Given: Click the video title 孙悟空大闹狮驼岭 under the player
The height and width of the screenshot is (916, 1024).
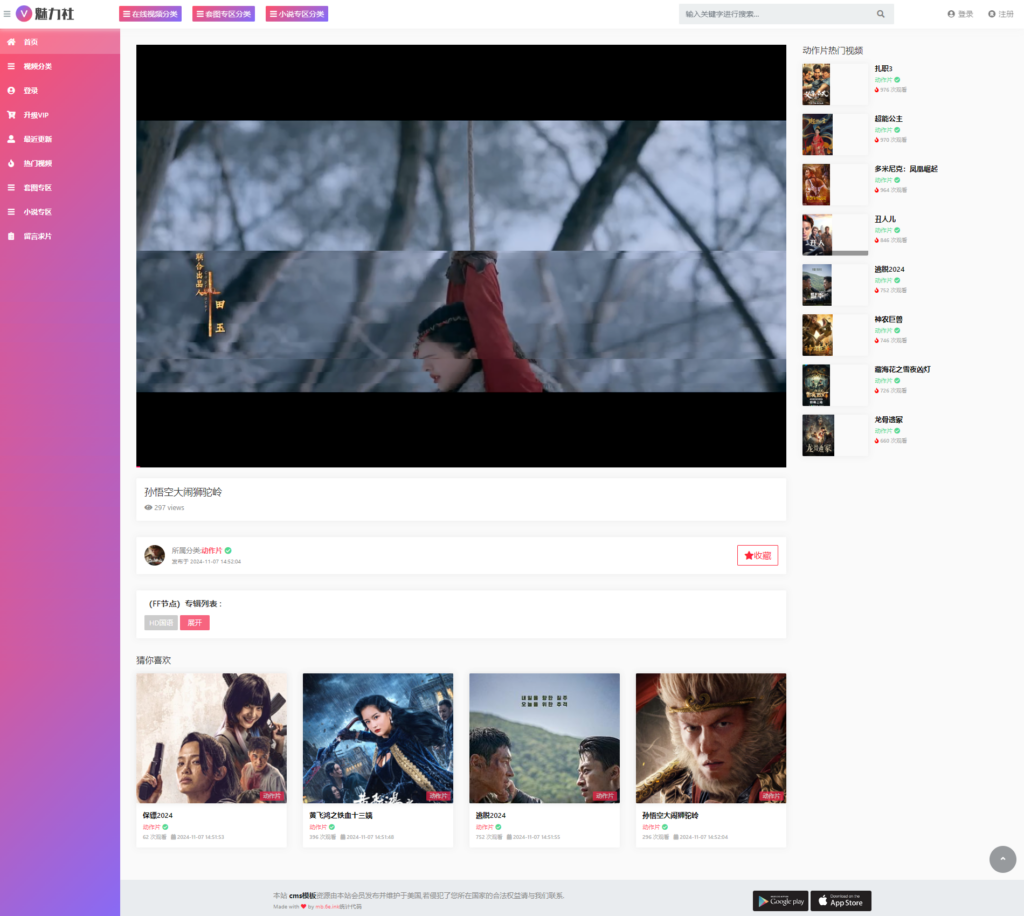Looking at the screenshot, I should pos(184,492).
